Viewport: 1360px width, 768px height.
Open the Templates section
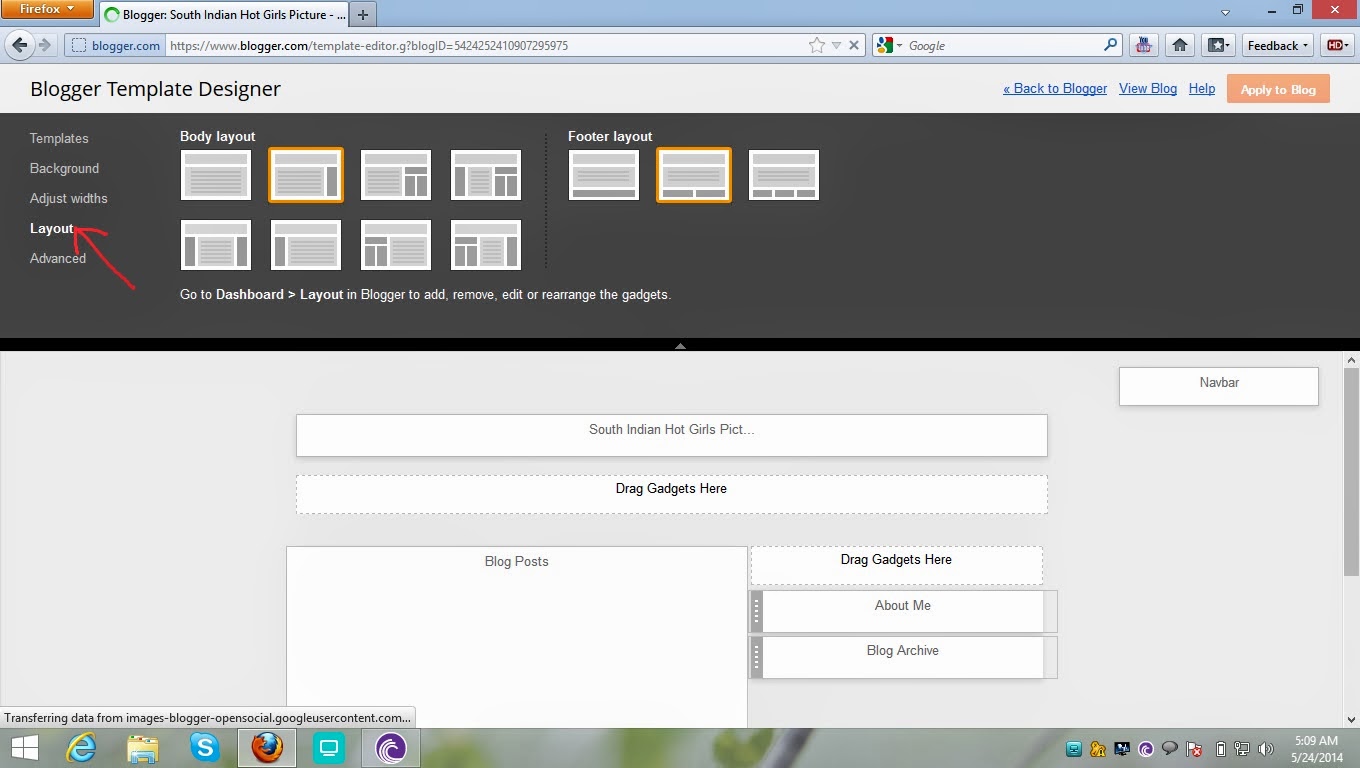59,138
